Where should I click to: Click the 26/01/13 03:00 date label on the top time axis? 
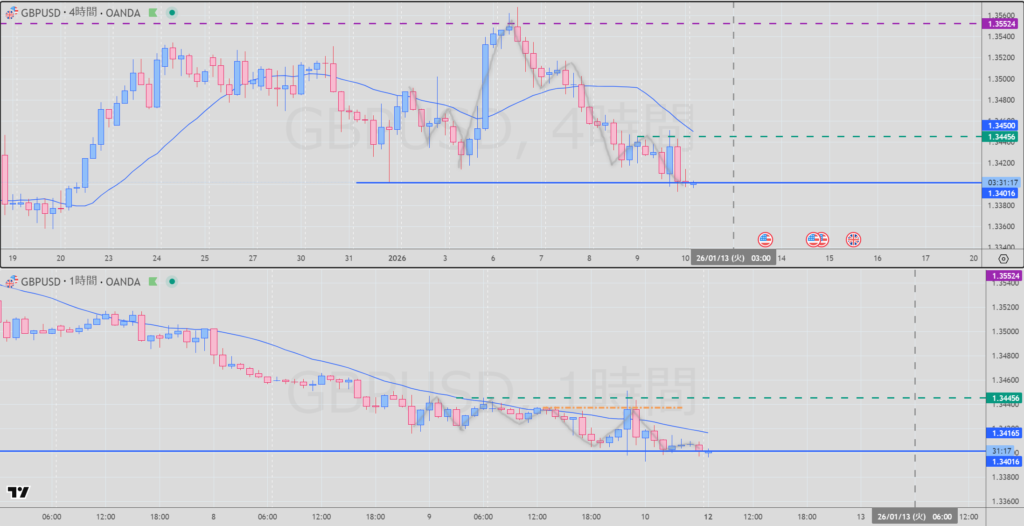[x=734, y=257]
